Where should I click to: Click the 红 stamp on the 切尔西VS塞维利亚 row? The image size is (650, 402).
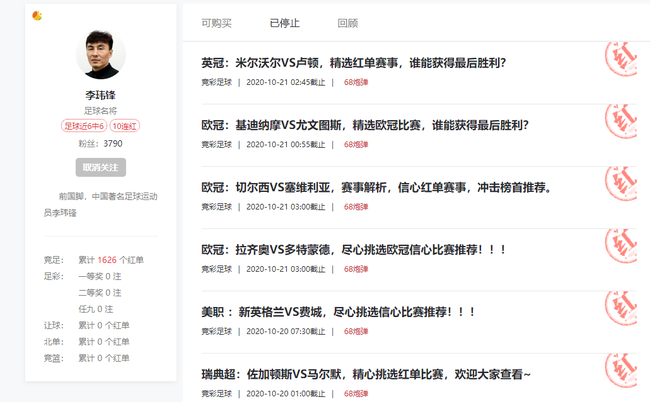(x=621, y=184)
